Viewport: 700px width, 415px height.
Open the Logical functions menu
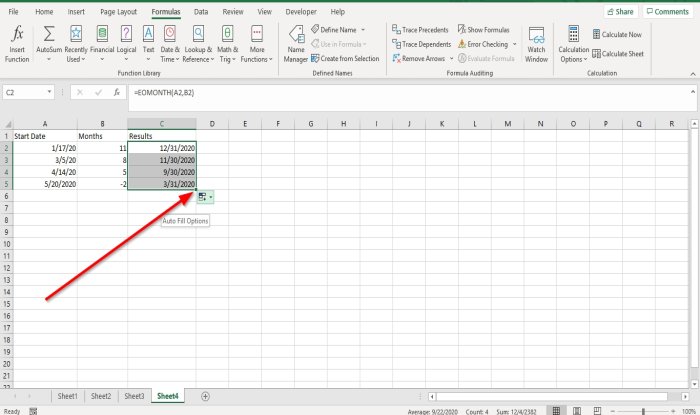(126, 44)
